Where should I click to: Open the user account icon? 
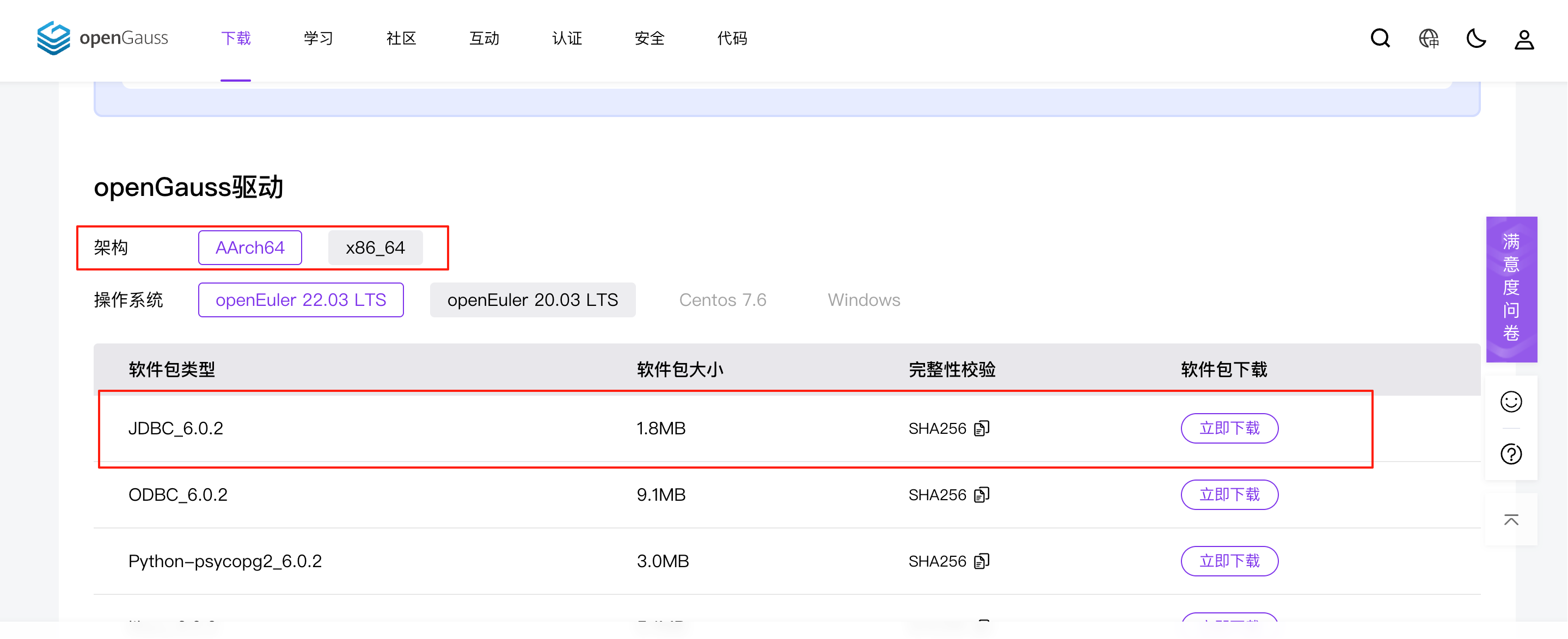pyautogui.click(x=1523, y=40)
